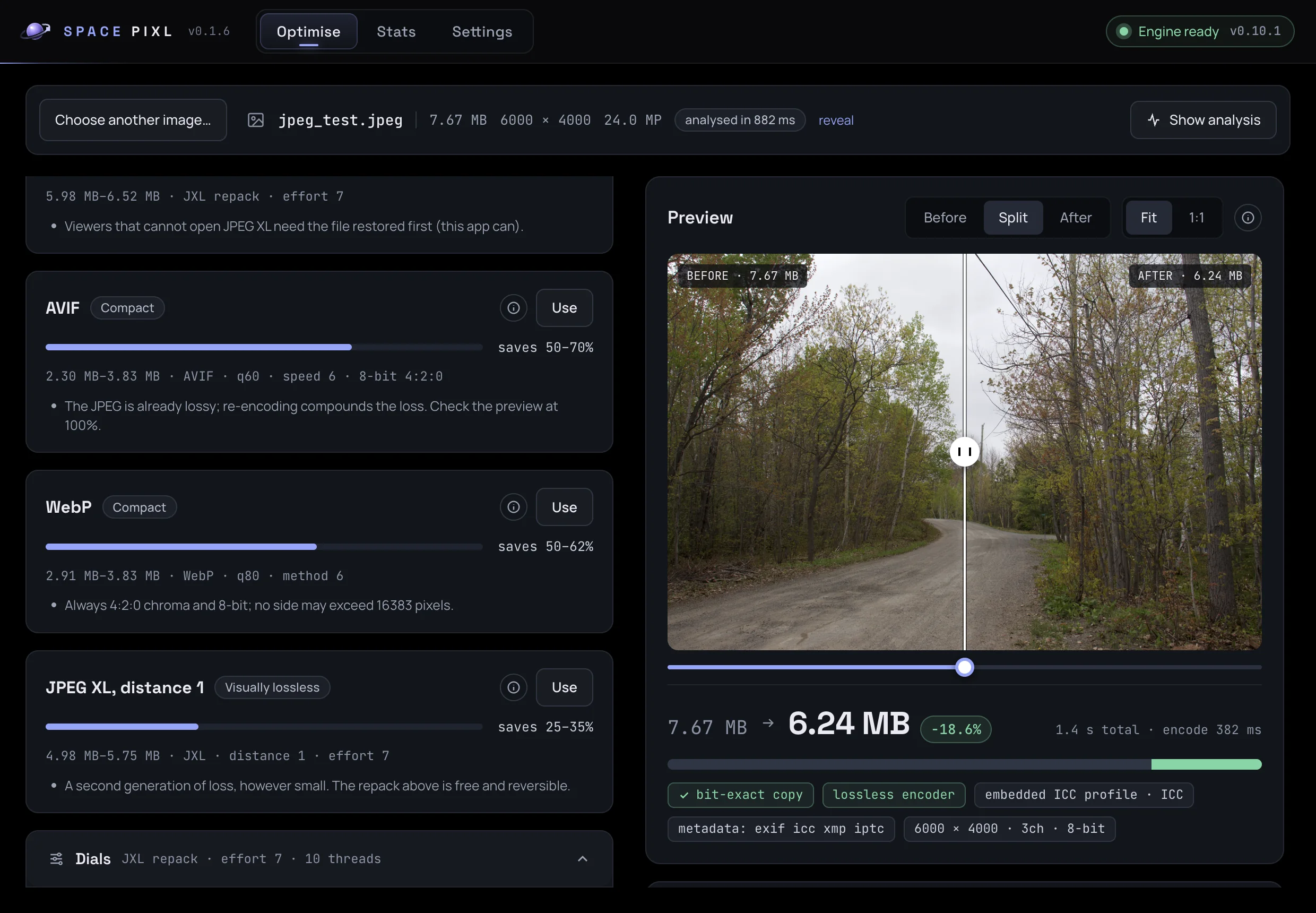Click the Space Pixl planet logo

click(x=36, y=31)
